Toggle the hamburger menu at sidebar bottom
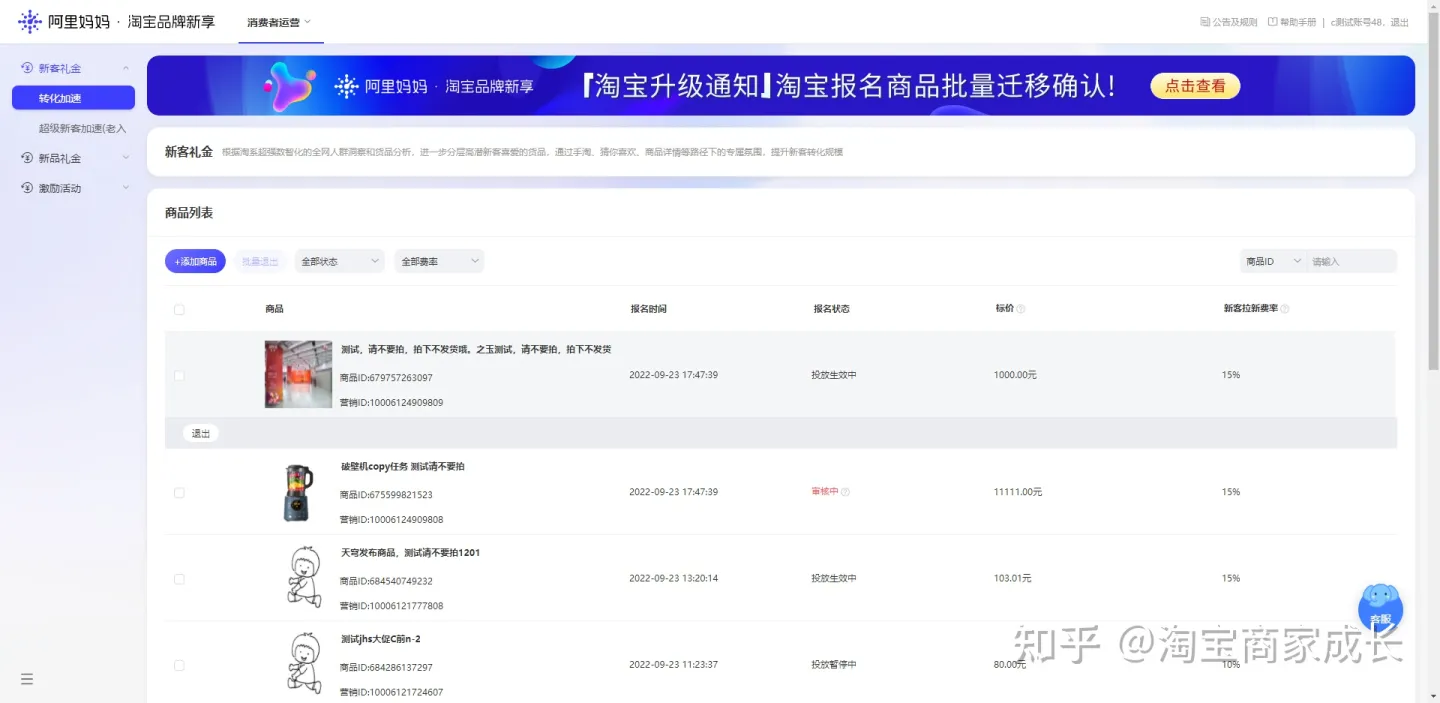The width and height of the screenshot is (1440, 703). pyautogui.click(x=27, y=679)
